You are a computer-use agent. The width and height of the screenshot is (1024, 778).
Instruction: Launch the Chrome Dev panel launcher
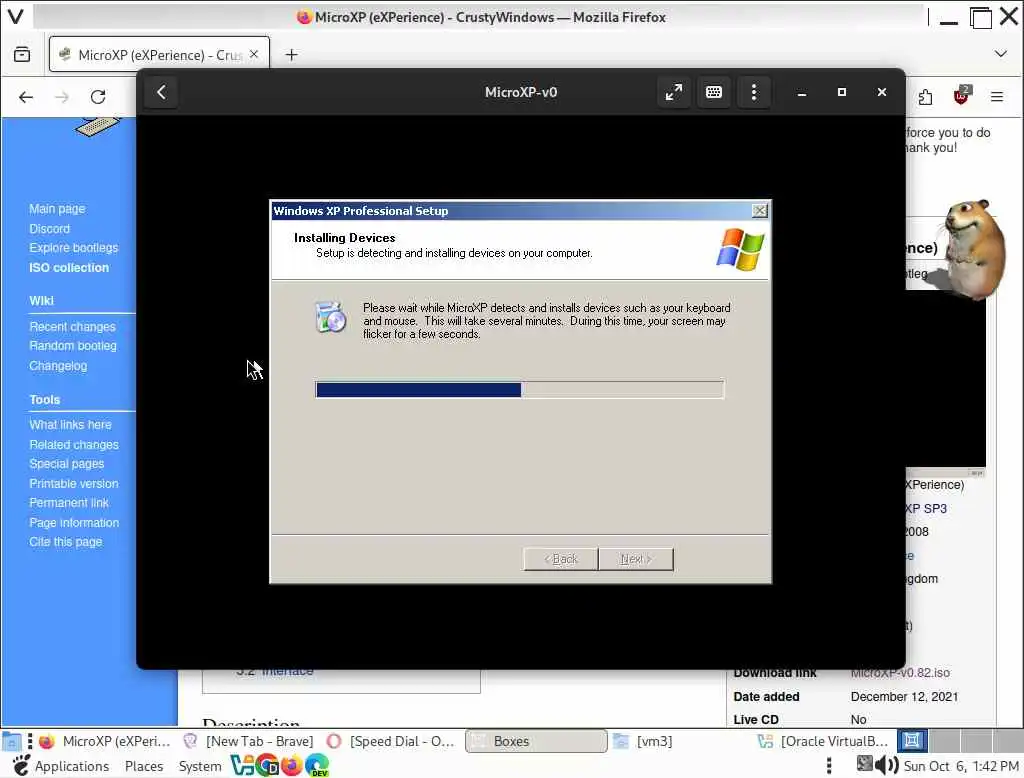(x=267, y=765)
